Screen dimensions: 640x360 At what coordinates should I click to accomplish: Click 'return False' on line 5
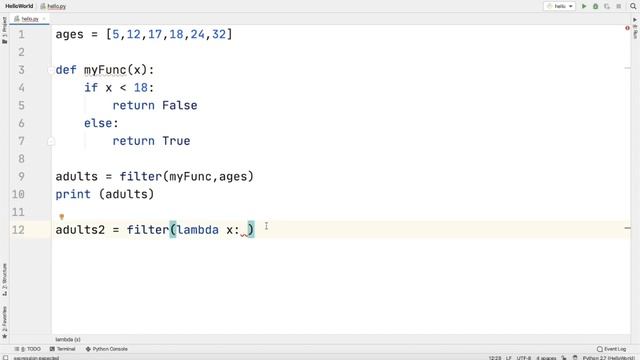click(155, 106)
